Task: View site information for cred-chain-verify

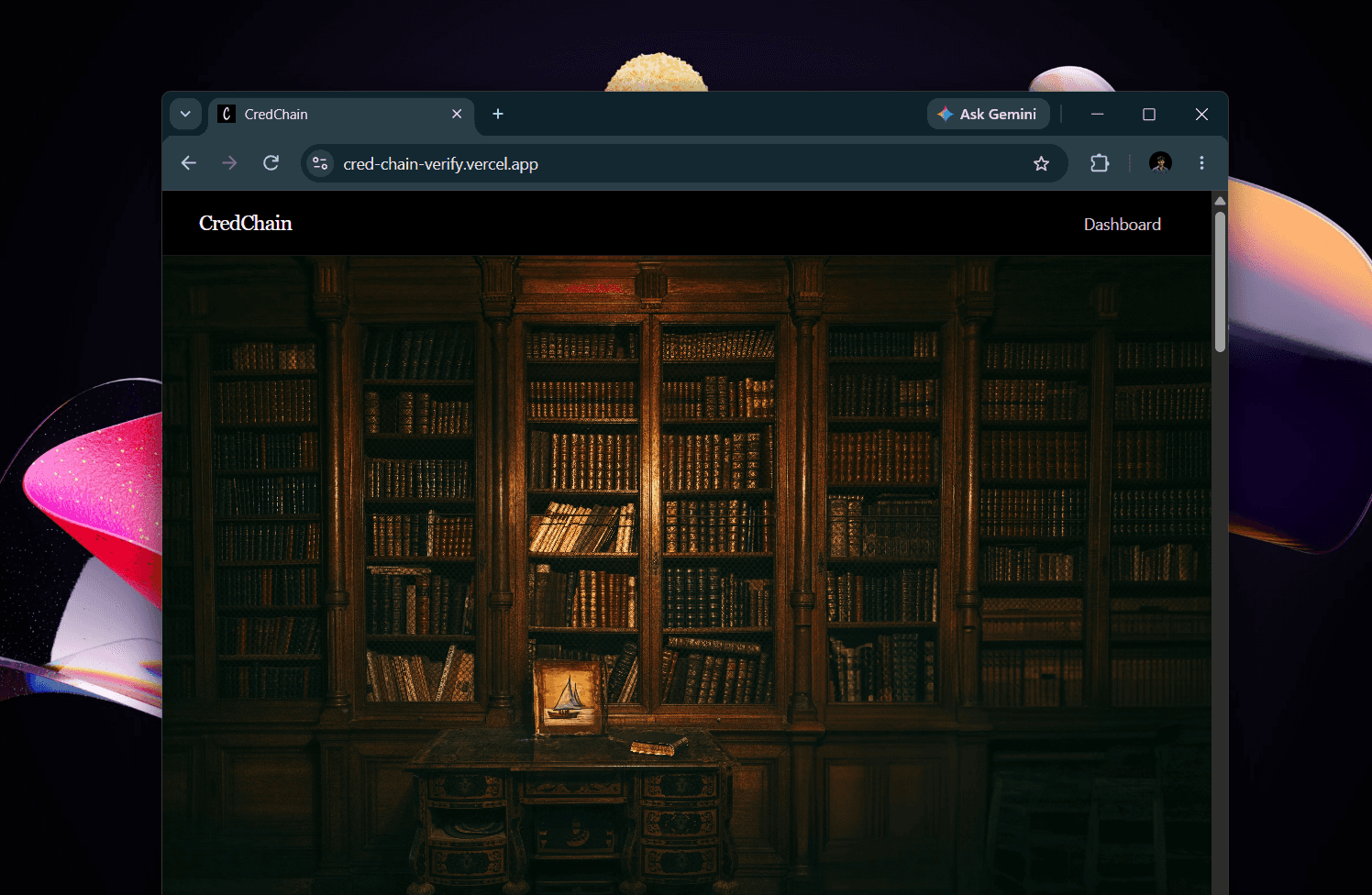Action: coord(320,164)
